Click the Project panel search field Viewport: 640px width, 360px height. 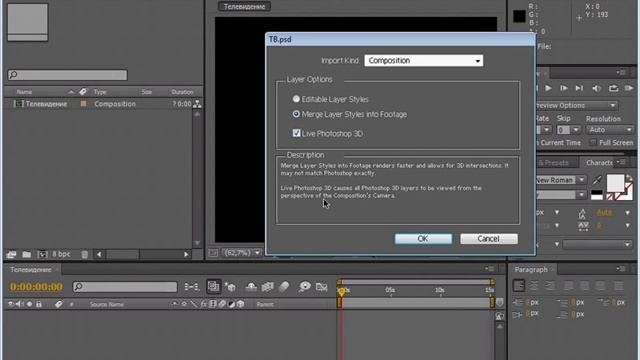67,75
